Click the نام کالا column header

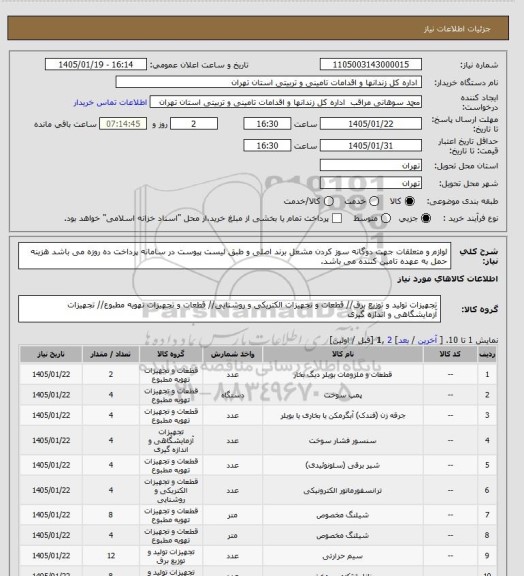pos(343,354)
